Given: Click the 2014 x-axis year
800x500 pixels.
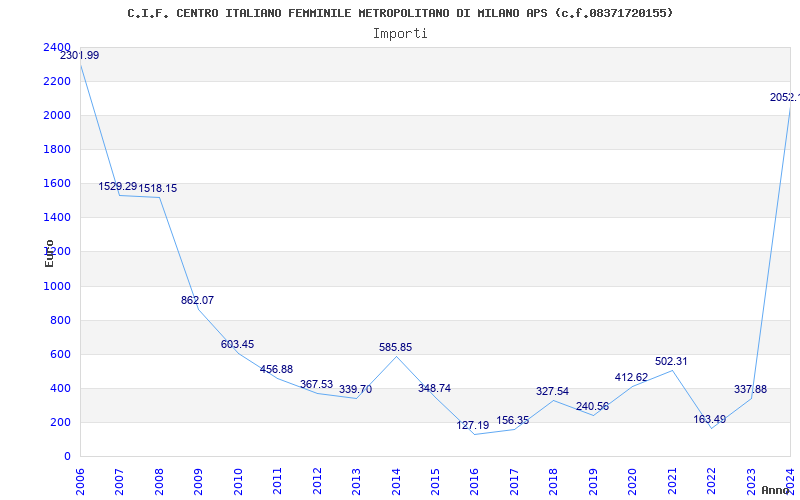Looking at the screenshot, I should click(x=395, y=482).
